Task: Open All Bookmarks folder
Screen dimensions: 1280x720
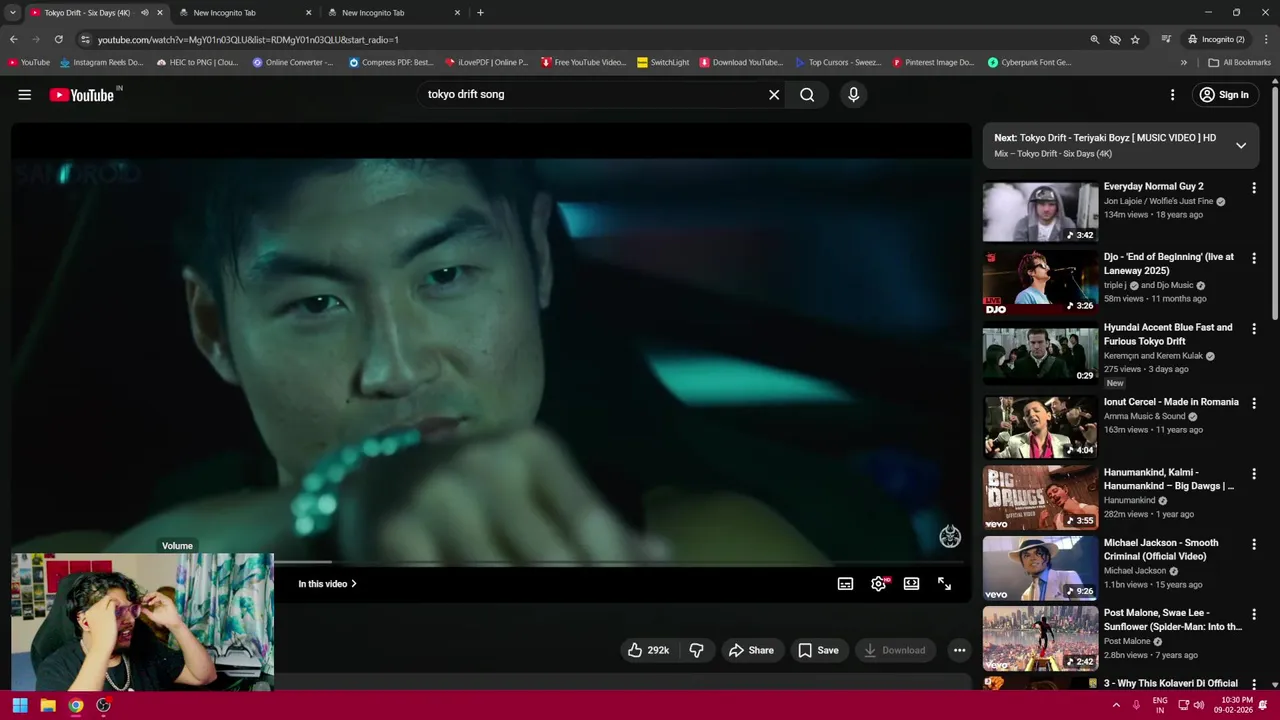Action: point(1239,62)
